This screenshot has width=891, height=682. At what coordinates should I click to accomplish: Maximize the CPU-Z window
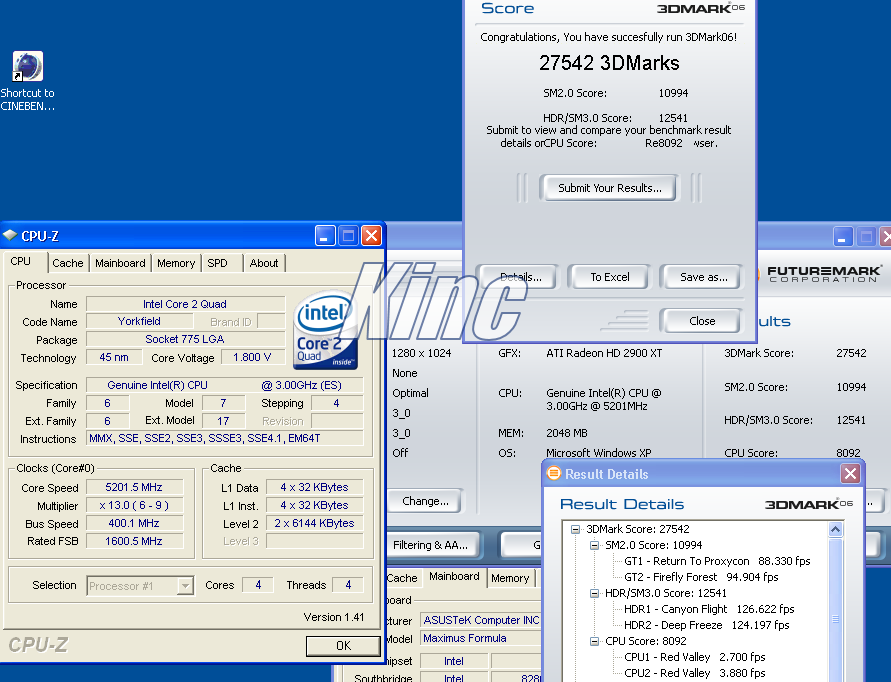tap(348, 236)
